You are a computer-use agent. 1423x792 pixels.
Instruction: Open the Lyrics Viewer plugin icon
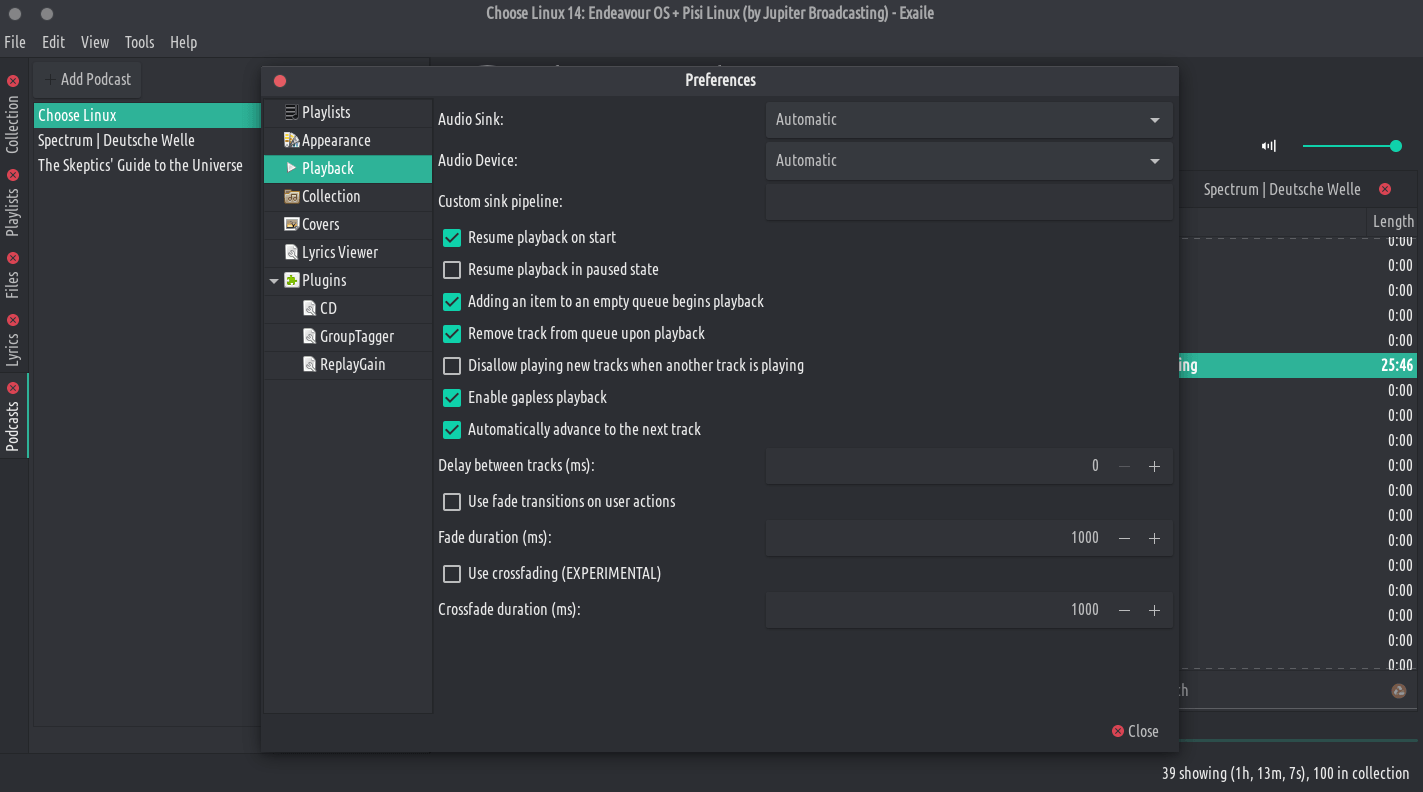click(x=291, y=253)
